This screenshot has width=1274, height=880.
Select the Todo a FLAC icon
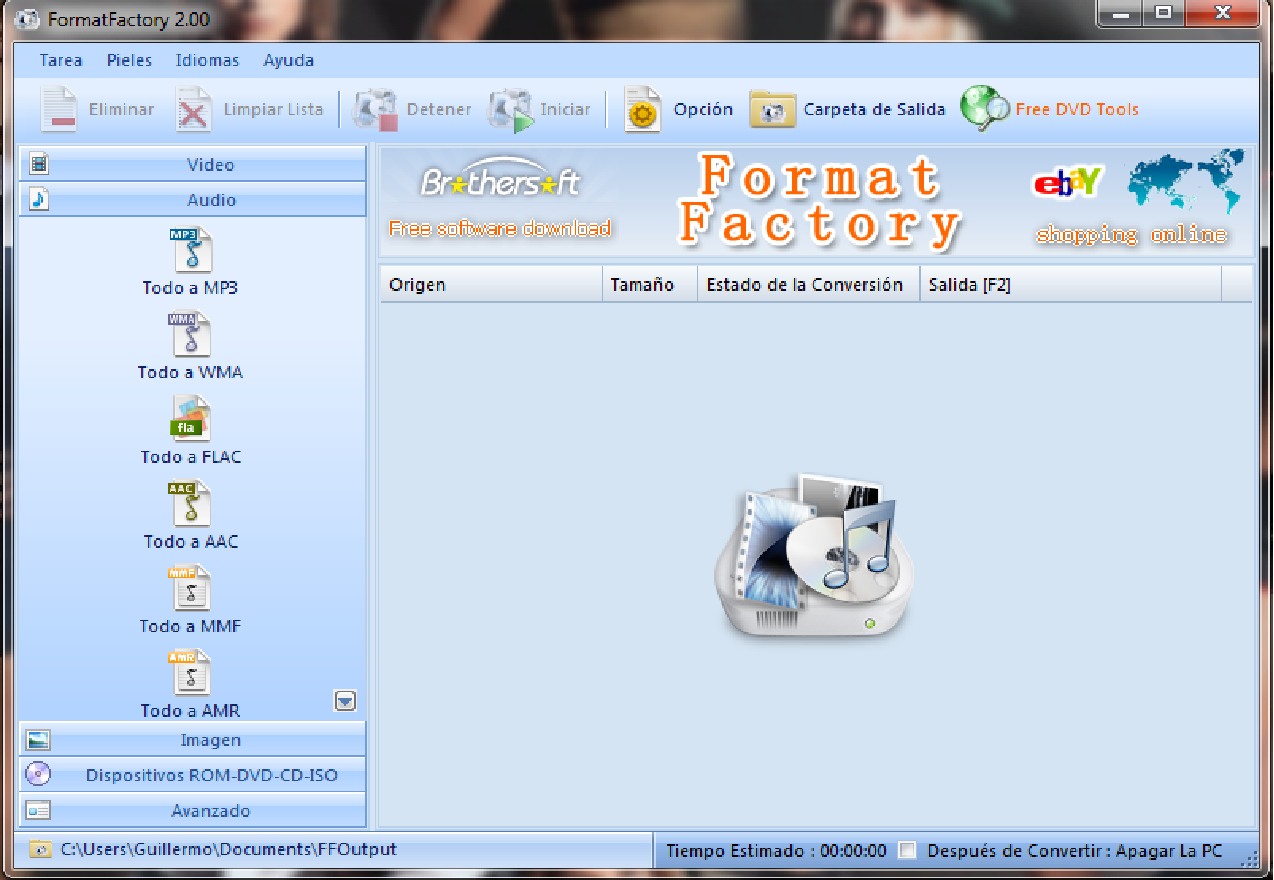pos(191,419)
